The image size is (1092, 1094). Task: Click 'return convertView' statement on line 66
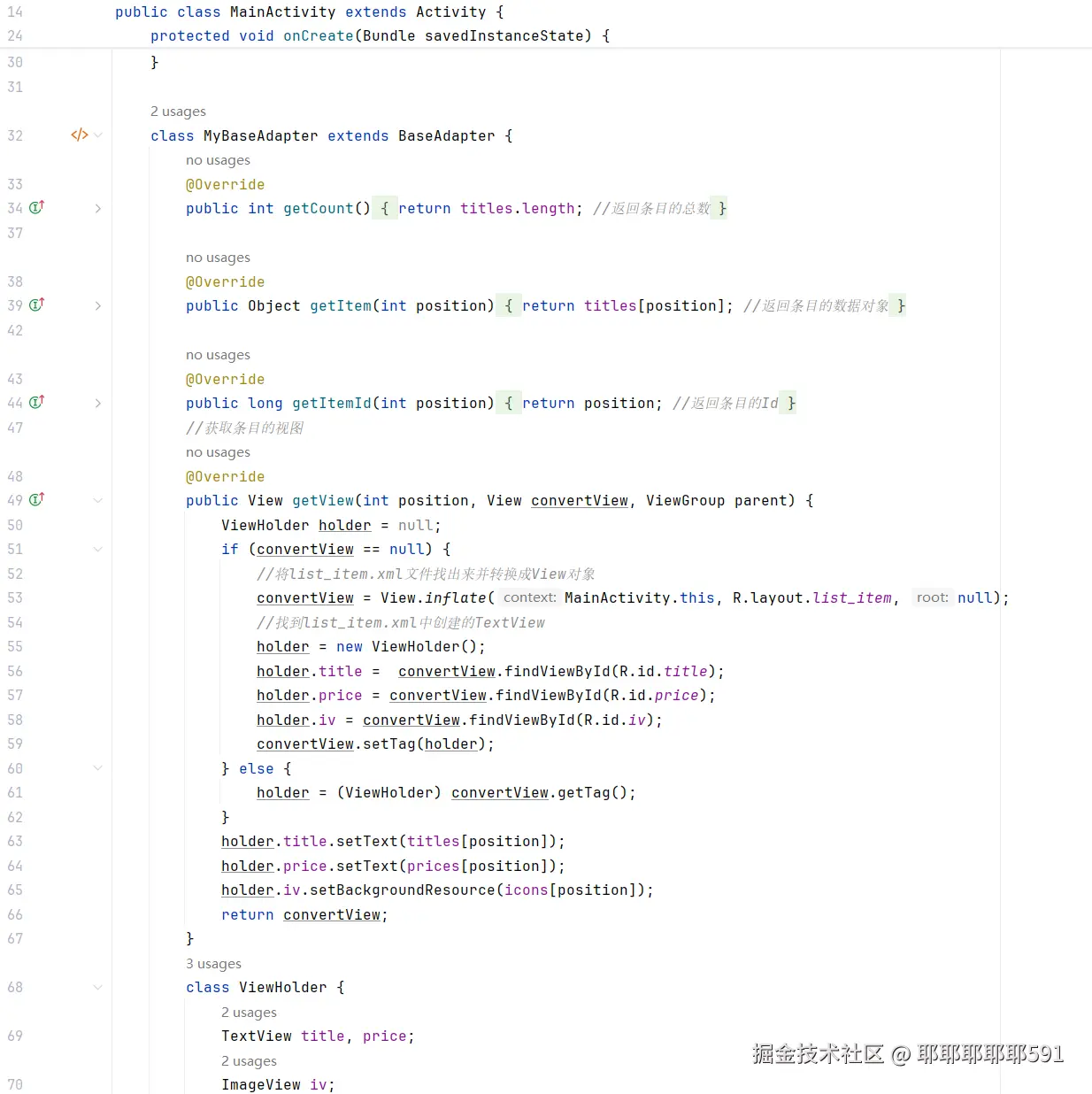click(304, 915)
